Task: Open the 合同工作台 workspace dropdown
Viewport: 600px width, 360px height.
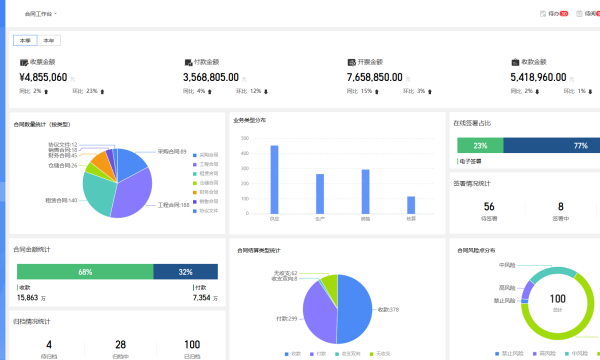Action: point(41,14)
